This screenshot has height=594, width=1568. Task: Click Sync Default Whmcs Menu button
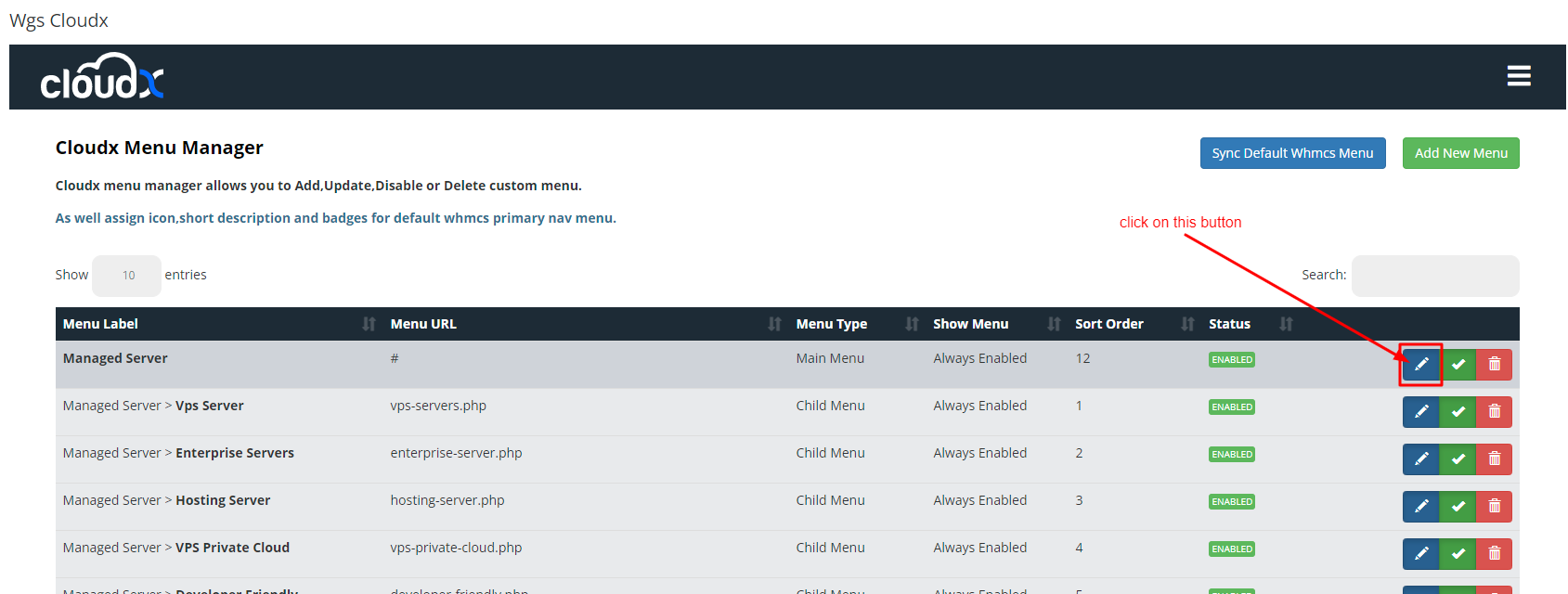[1292, 153]
